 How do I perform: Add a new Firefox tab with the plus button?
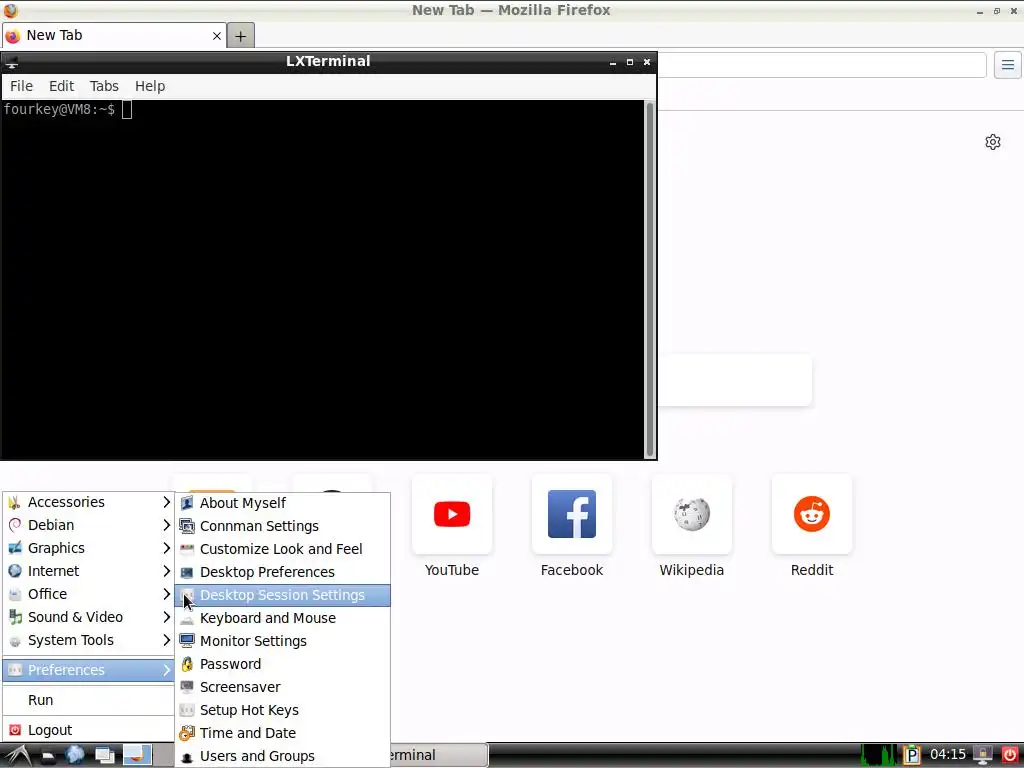[240, 36]
